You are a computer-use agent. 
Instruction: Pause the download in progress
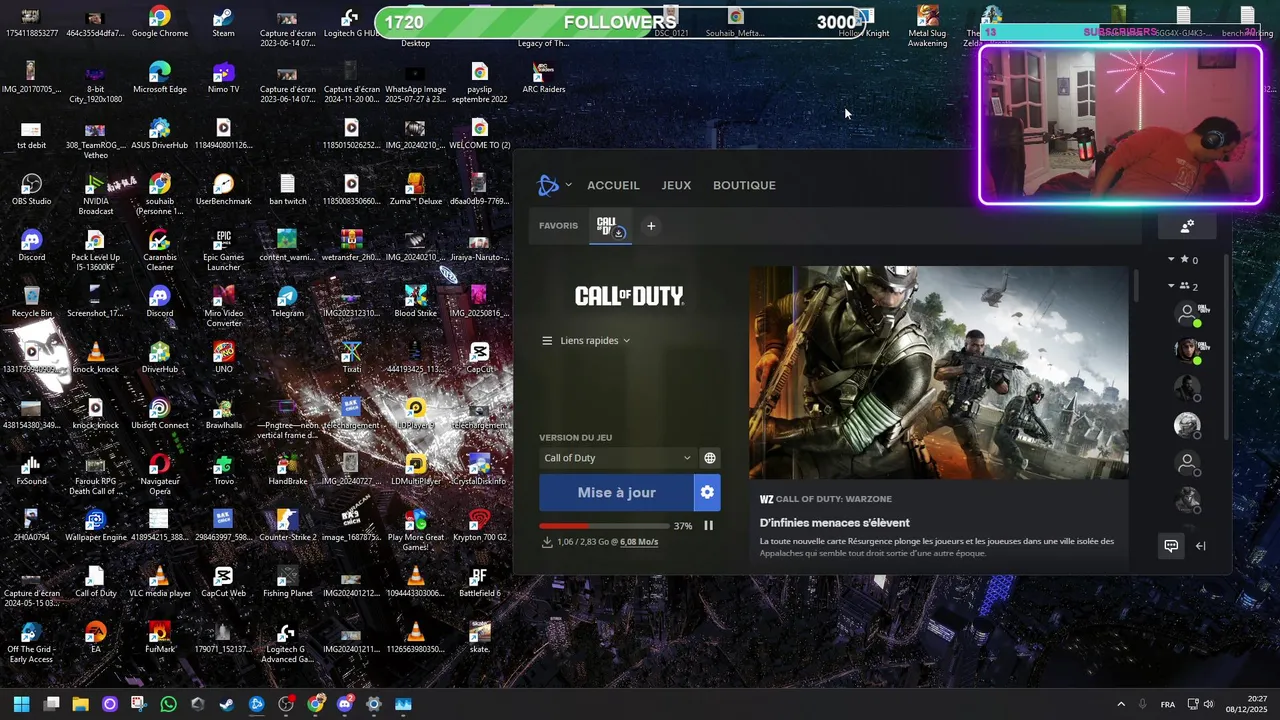(708, 526)
